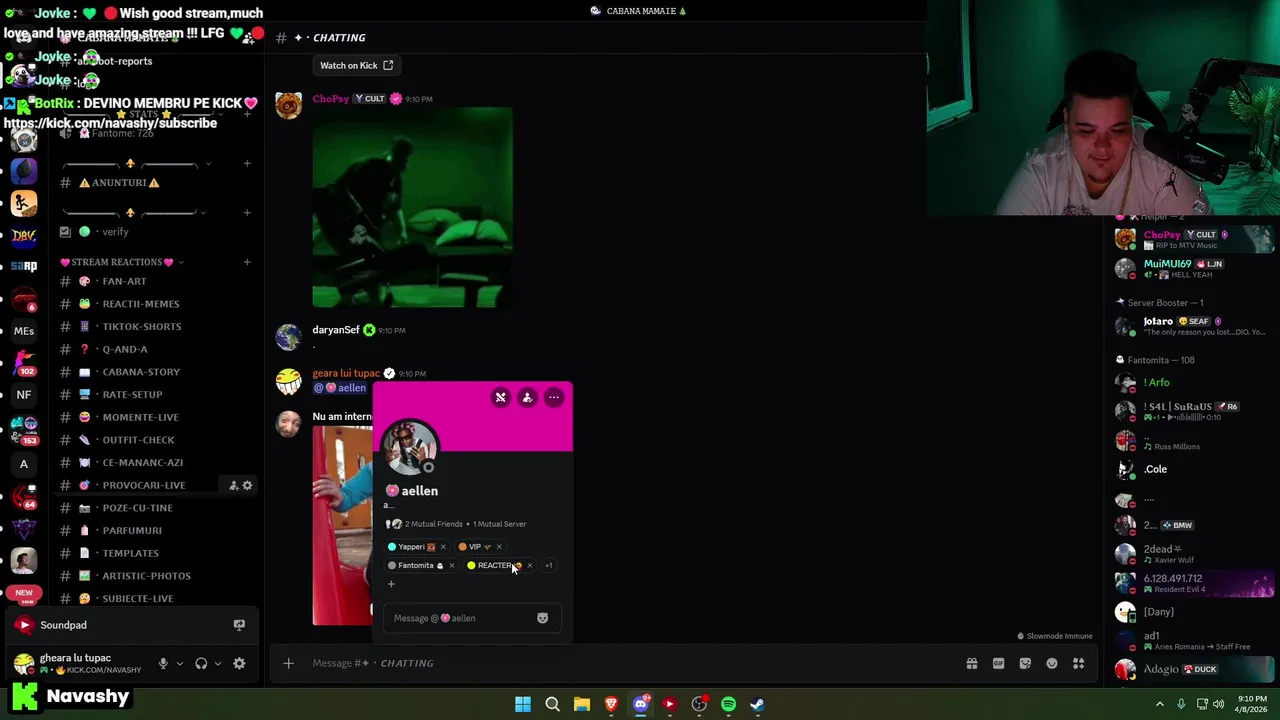Select member Adagio in the member list
The height and width of the screenshot is (720, 1280).
pyautogui.click(x=1195, y=669)
